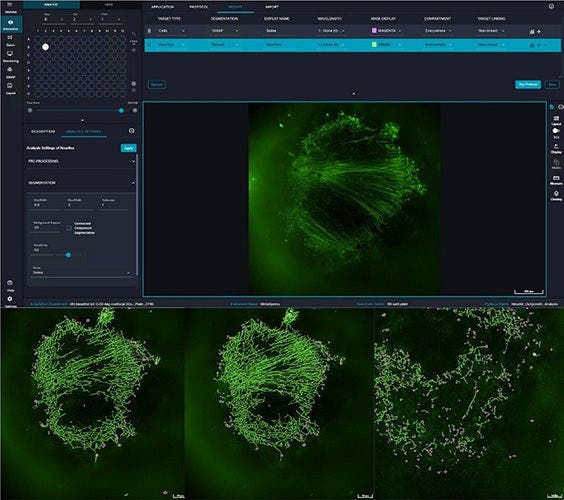Click copy icon in Cells row
The height and width of the screenshot is (500, 564).
point(532,32)
